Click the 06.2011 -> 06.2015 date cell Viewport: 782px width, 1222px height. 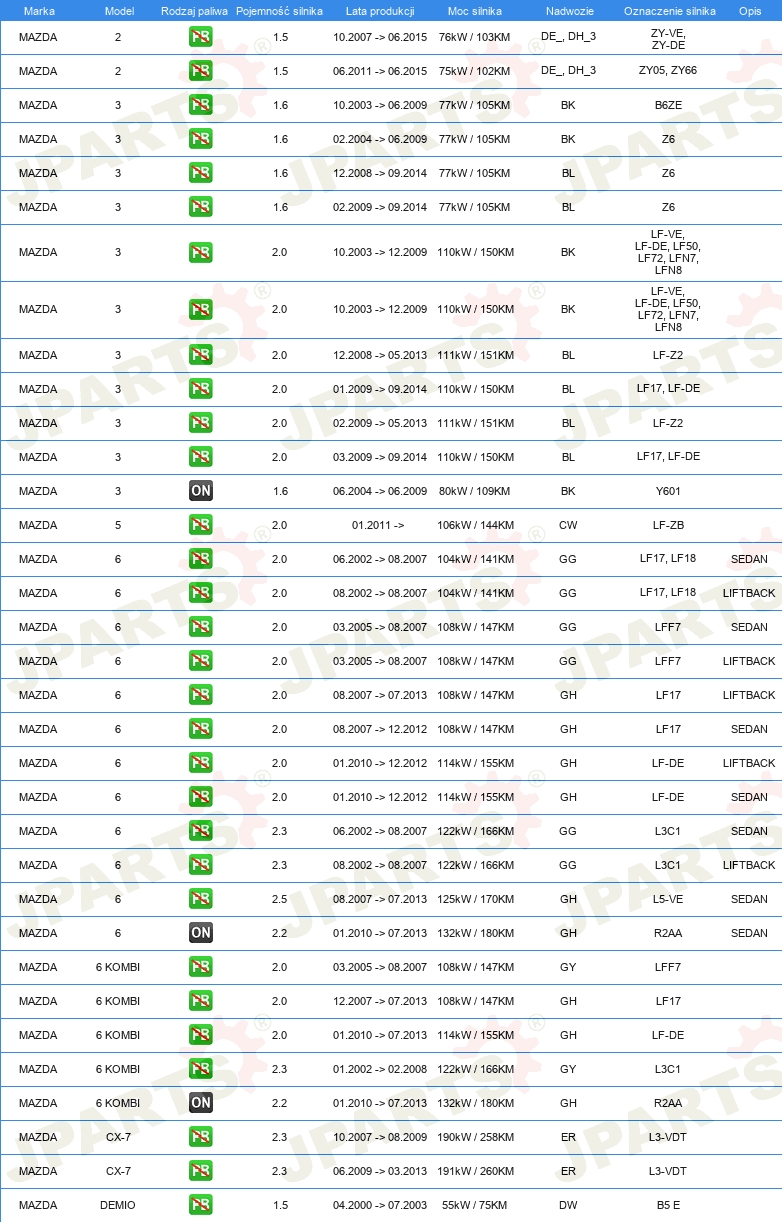tap(380, 72)
